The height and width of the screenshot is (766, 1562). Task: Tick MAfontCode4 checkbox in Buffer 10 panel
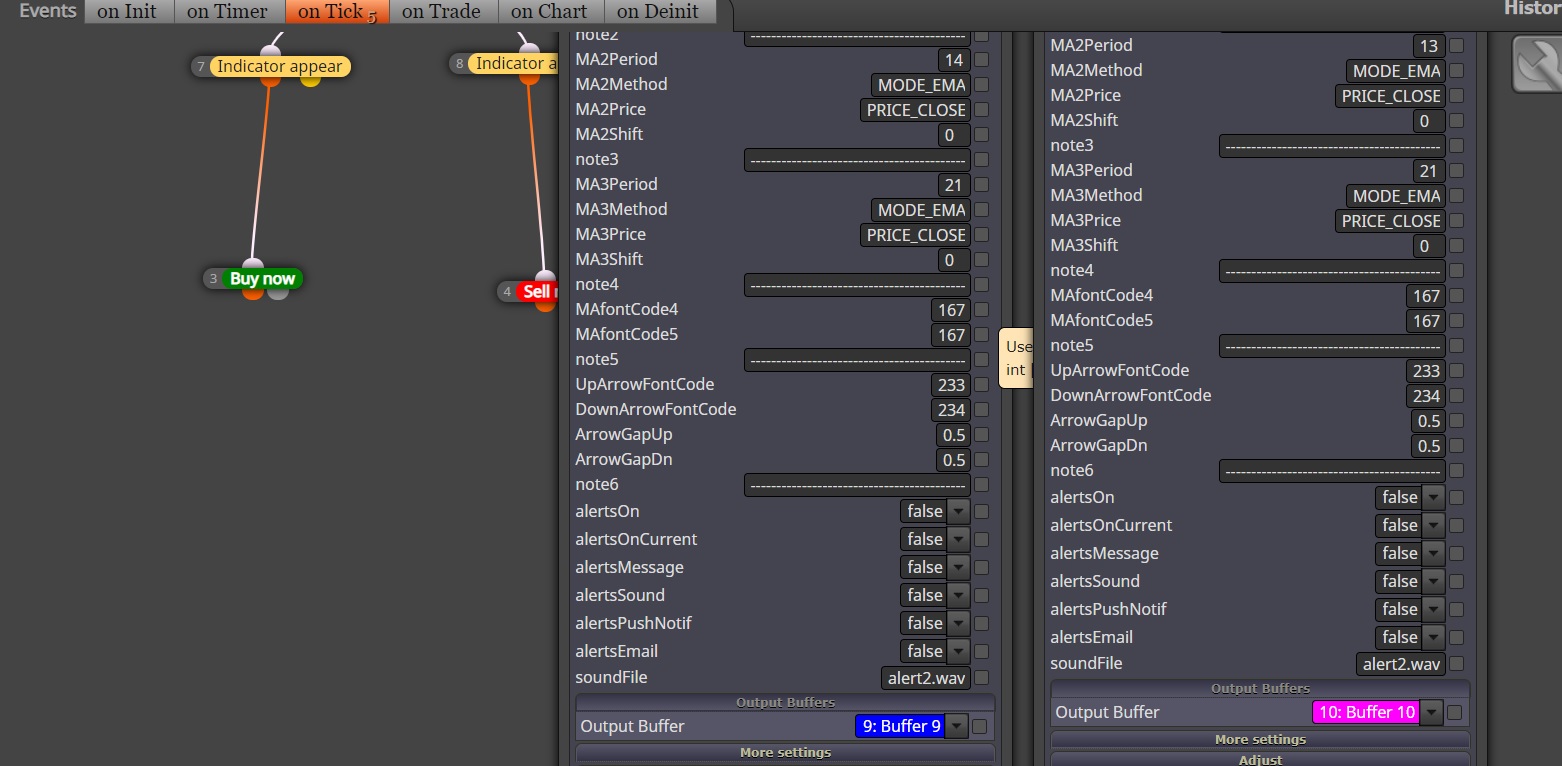1456,296
